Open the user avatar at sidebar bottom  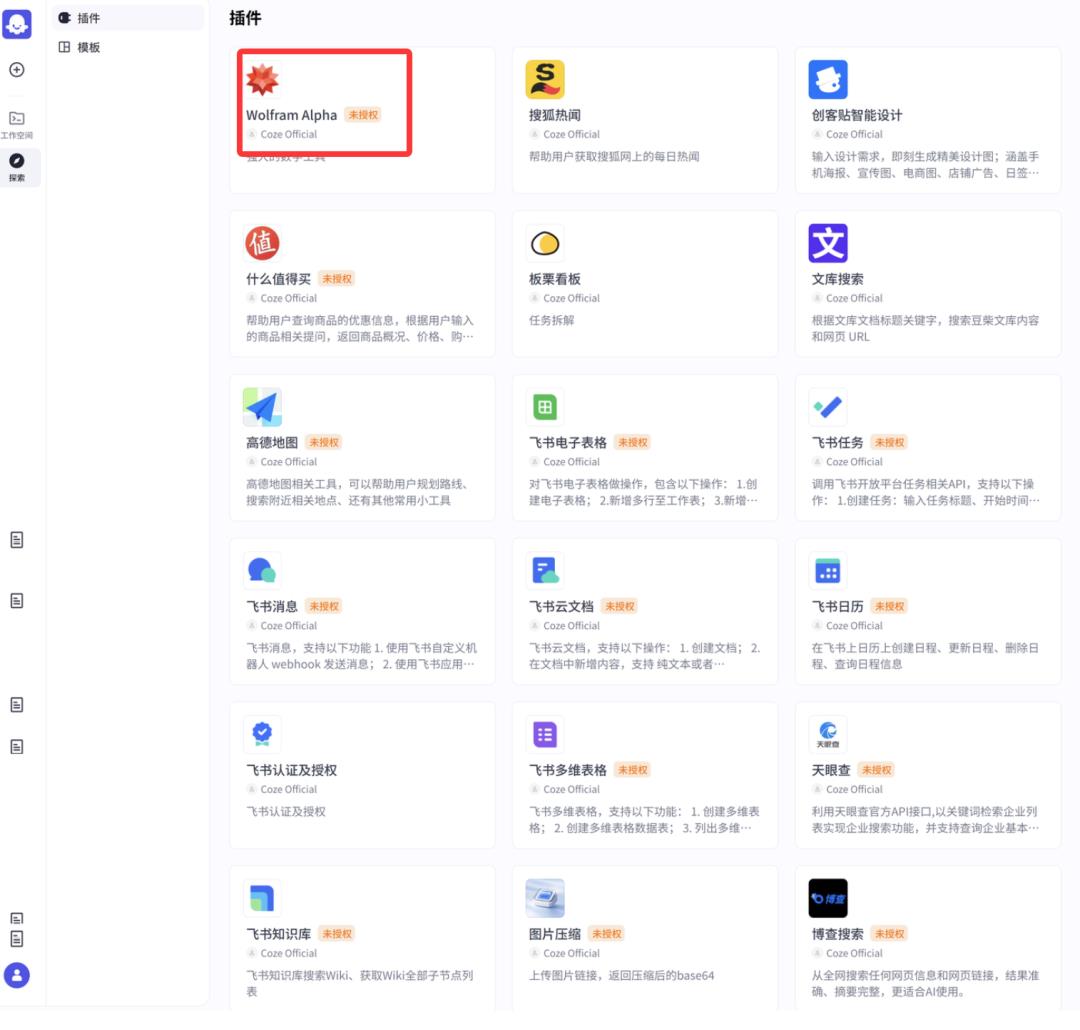[x=17, y=975]
